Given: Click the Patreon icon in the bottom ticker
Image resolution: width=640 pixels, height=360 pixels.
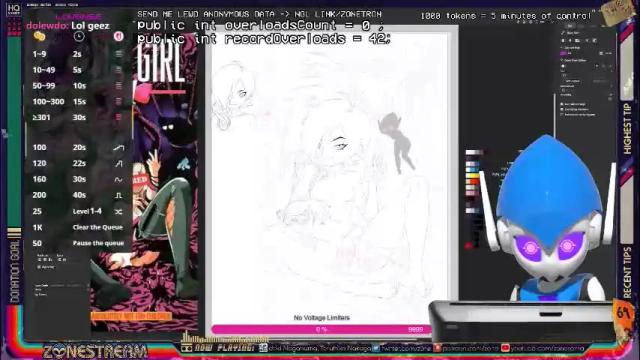Looking at the screenshot, I should pyautogui.click(x=438, y=348).
